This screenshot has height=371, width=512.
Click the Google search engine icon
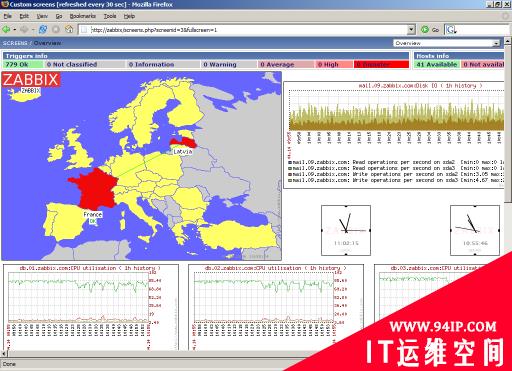tap(451, 30)
